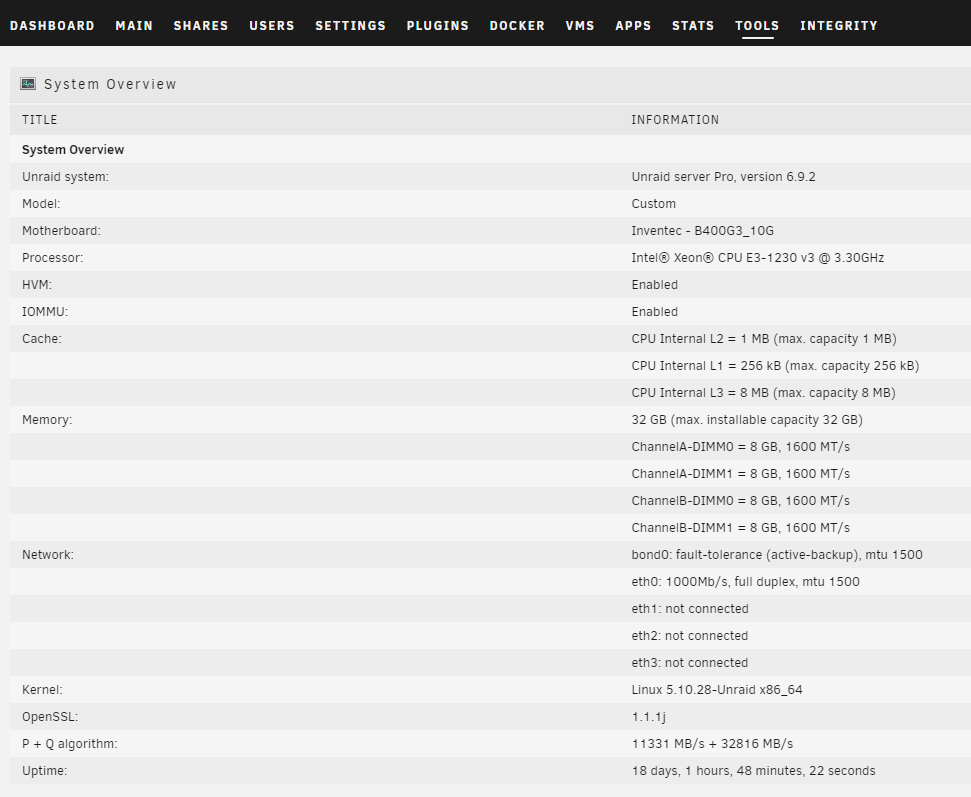Image resolution: width=971 pixels, height=797 pixels.
Task: Click the Intel Xeon processor value
Action: [x=757, y=258]
